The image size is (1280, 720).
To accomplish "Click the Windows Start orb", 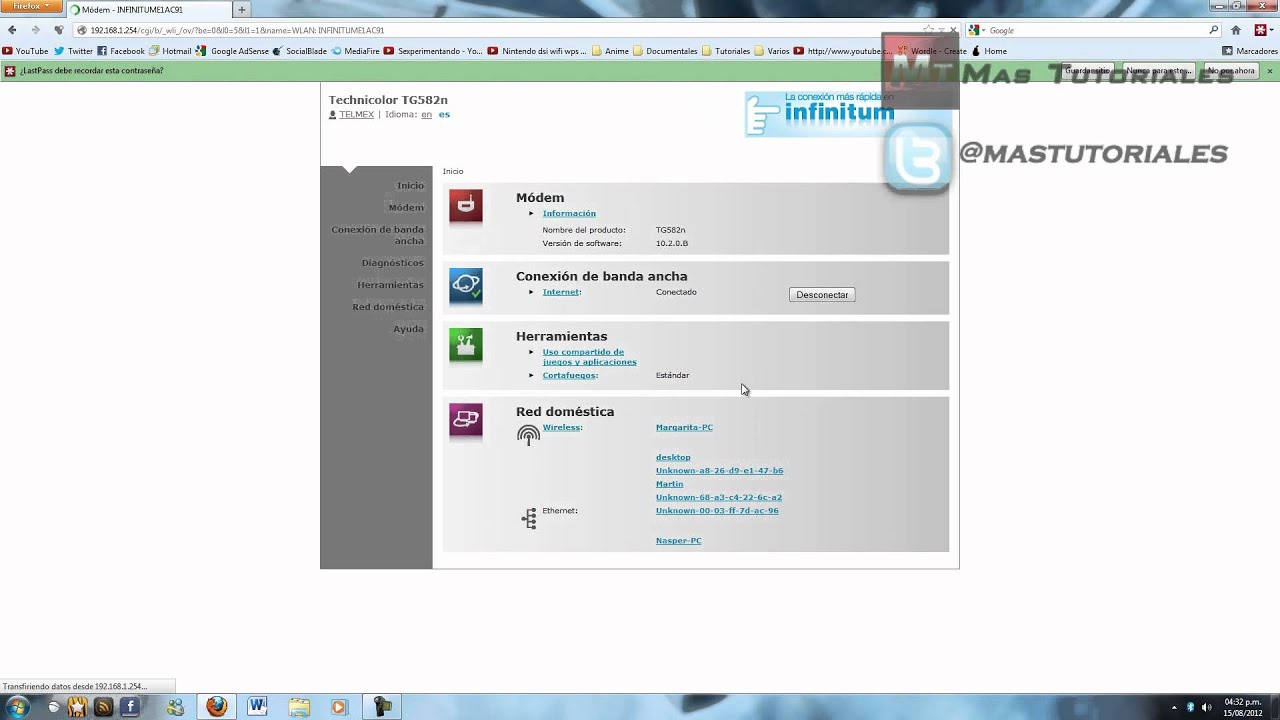I will pyautogui.click(x=17, y=707).
